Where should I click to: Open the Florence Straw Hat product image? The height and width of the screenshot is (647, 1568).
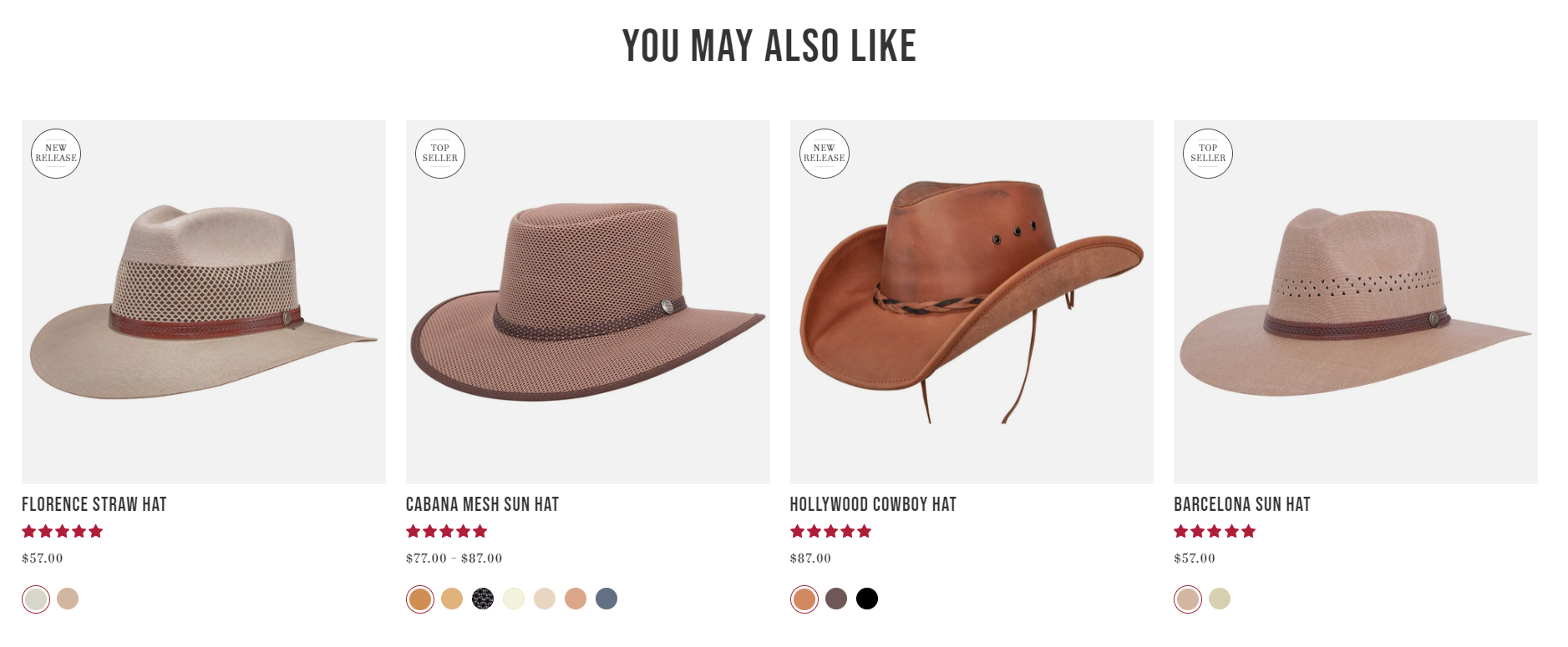(x=204, y=302)
